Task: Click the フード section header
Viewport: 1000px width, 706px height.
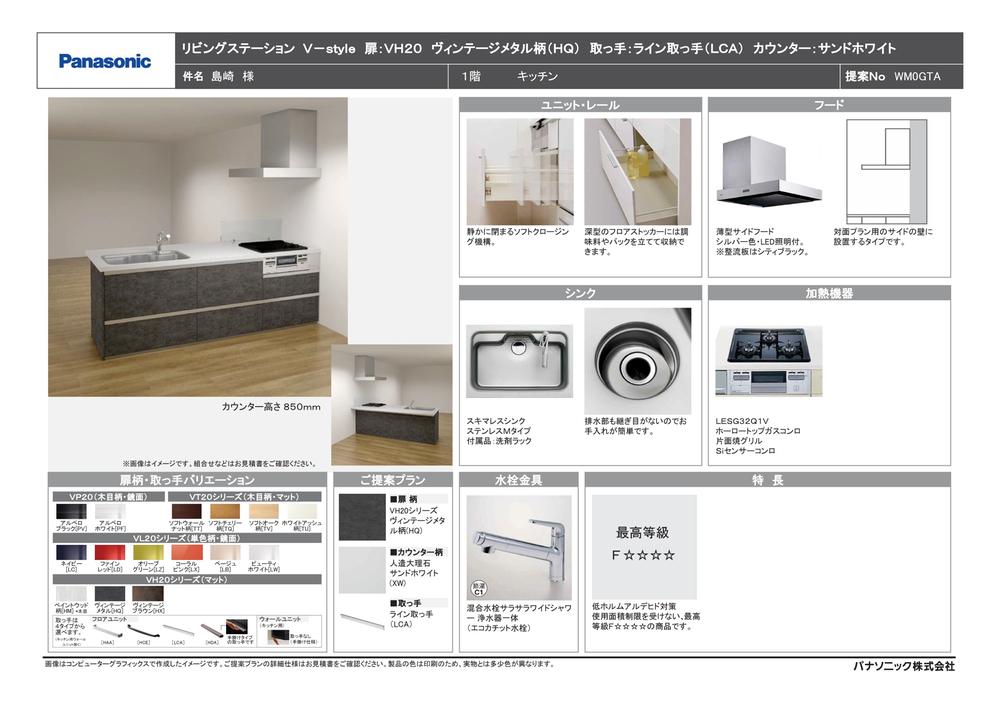Action: pyautogui.click(x=829, y=105)
